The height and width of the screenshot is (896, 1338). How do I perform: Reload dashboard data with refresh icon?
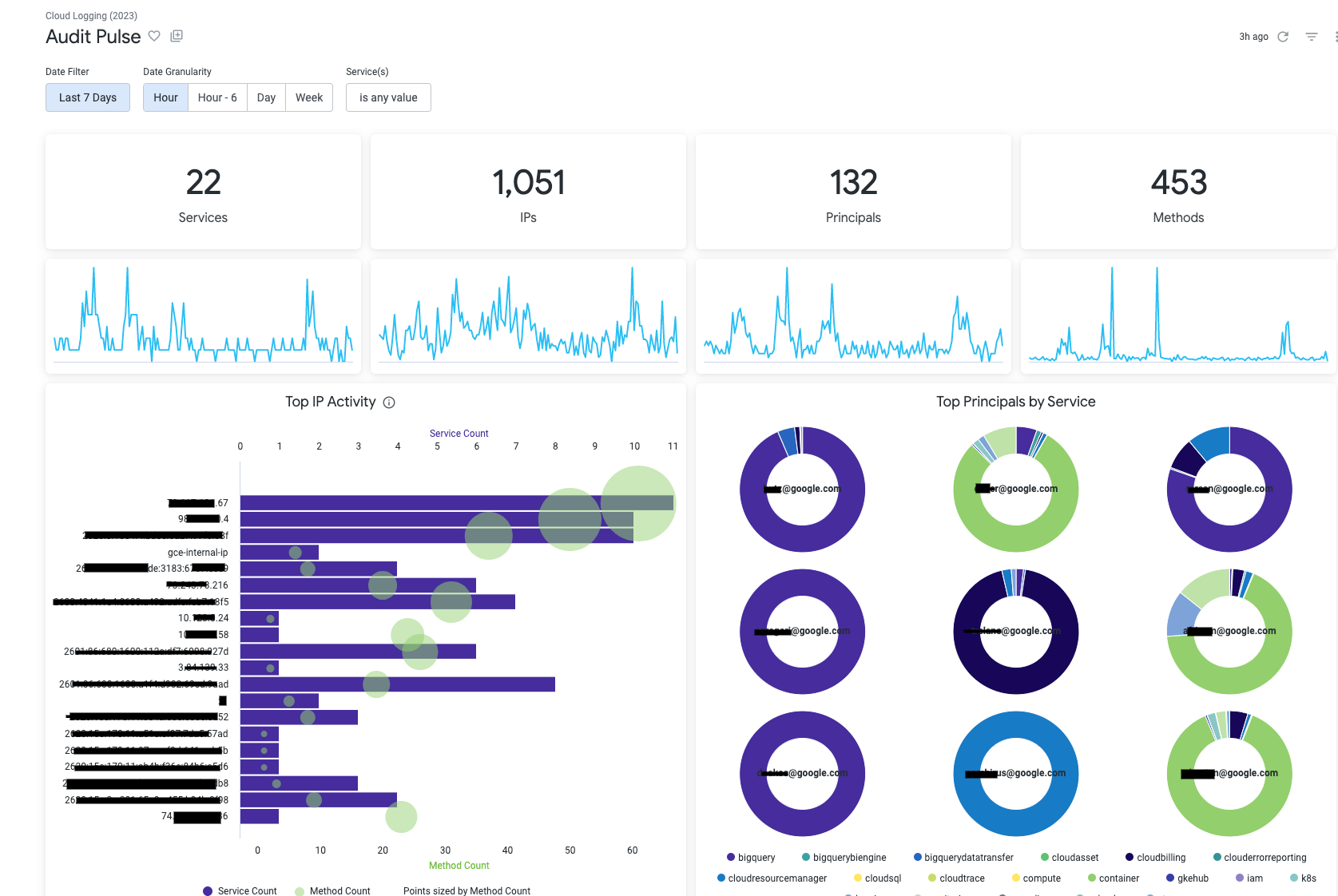pyautogui.click(x=1283, y=37)
